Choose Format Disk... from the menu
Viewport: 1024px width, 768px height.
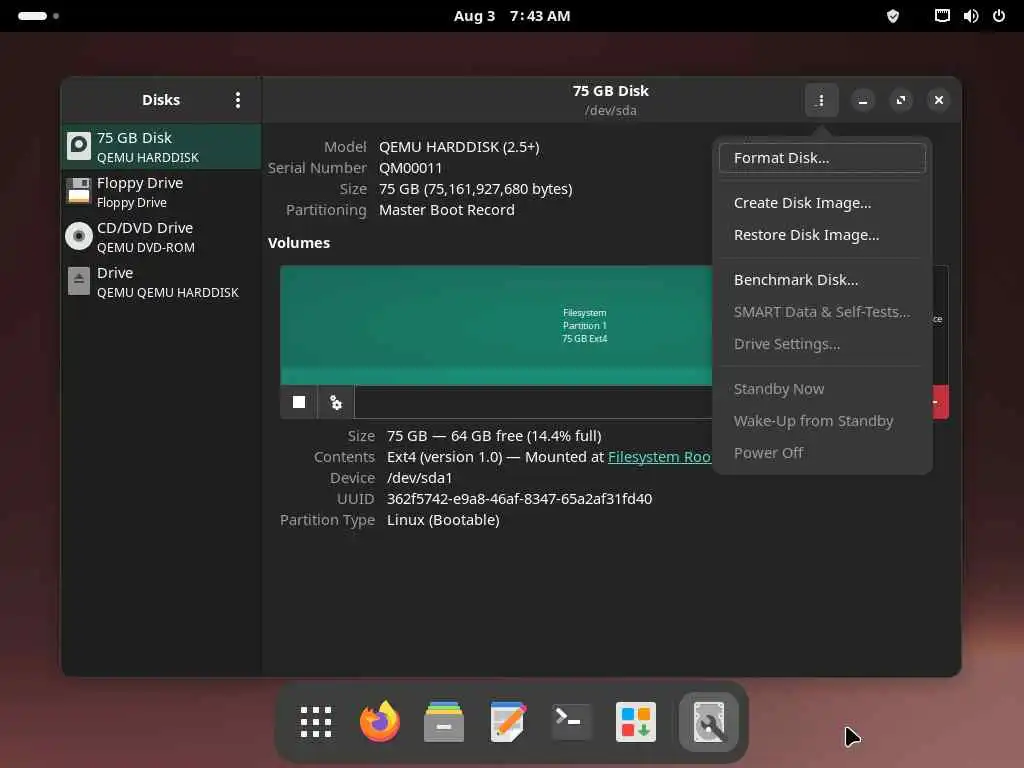[x=822, y=158]
